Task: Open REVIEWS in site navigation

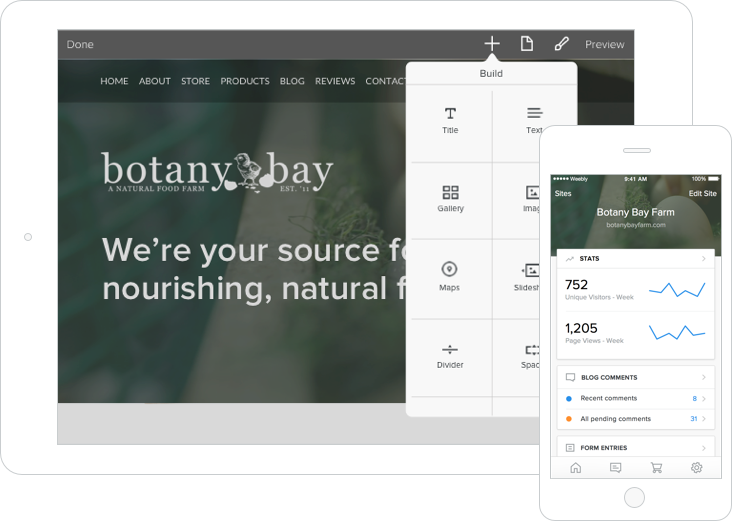Action: tap(335, 81)
